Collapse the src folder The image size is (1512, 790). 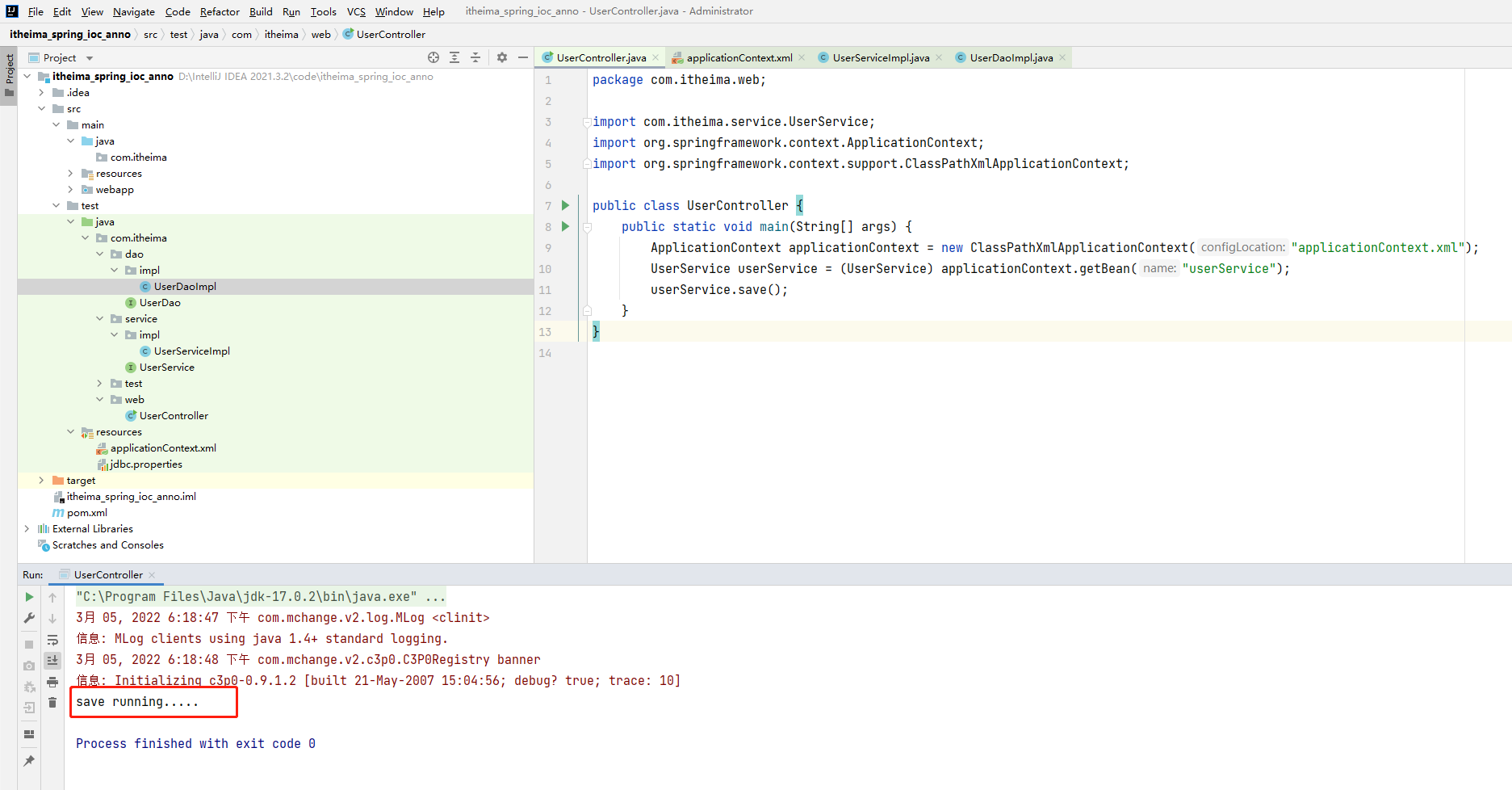click(41, 109)
